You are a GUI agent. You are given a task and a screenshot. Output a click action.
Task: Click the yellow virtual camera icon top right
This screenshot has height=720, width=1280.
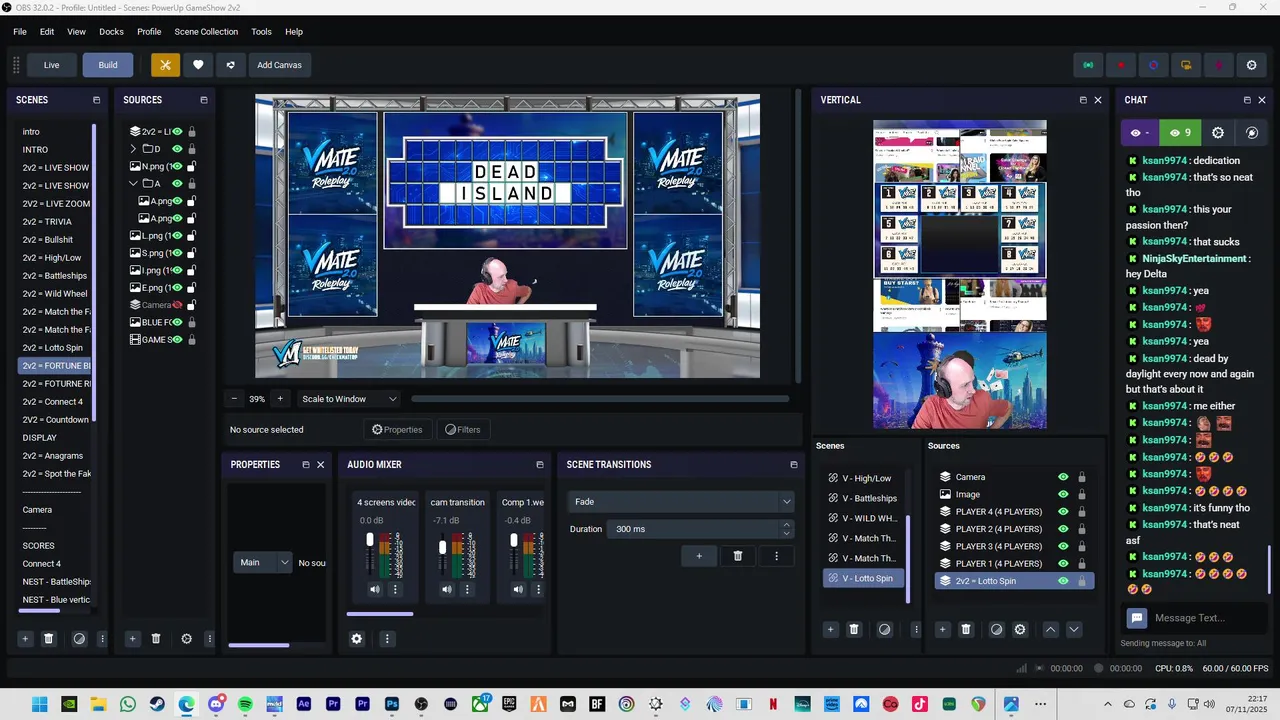(1186, 65)
